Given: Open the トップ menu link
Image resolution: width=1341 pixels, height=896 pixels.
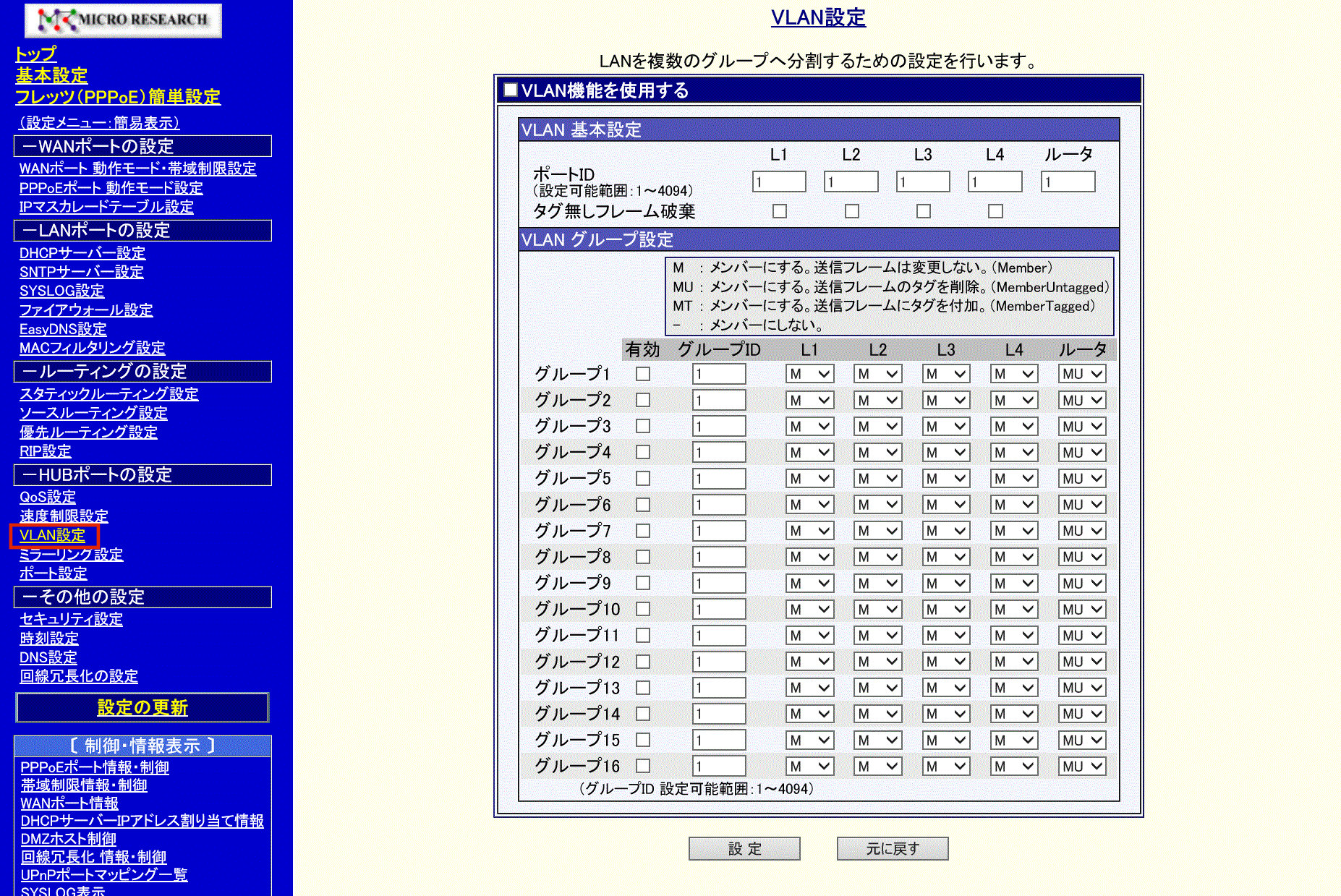Looking at the screenshot, I should [35, 54].
